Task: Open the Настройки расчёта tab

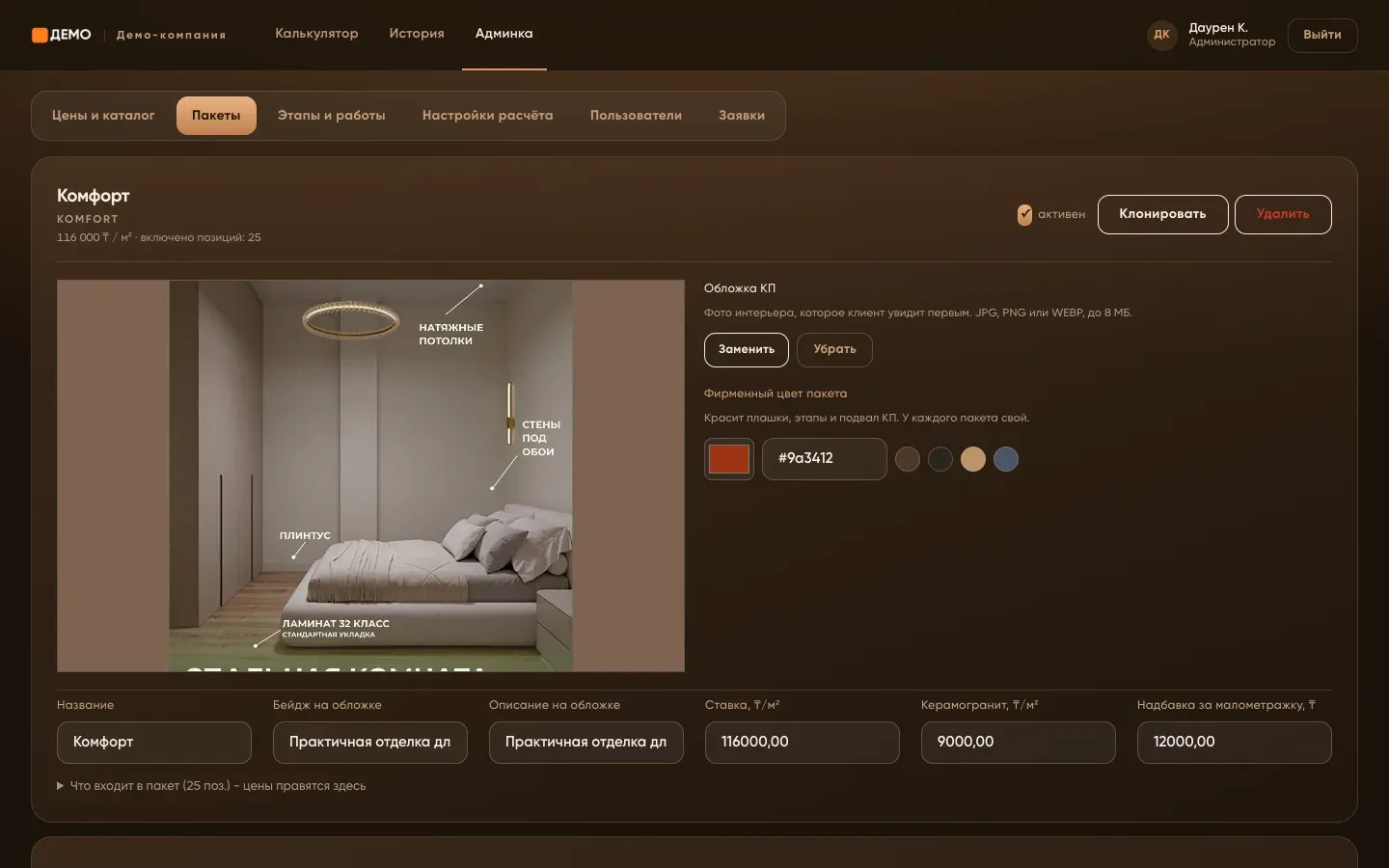Action: [488, 116]
